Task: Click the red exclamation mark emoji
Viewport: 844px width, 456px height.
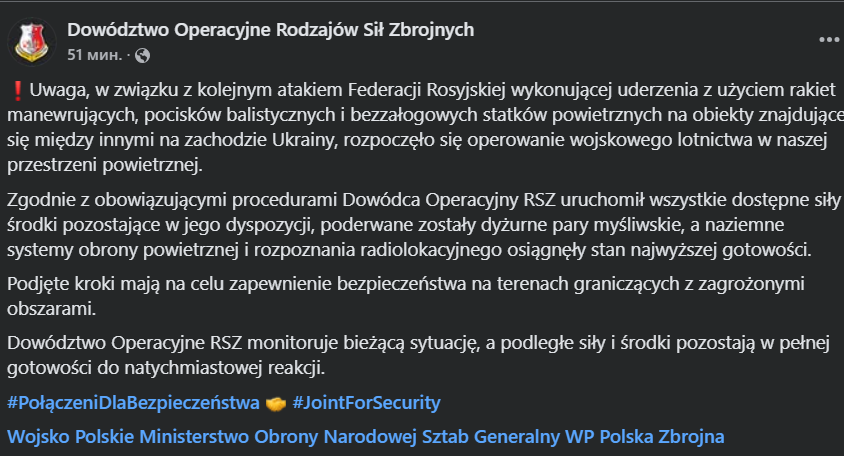Action: (14, 89)
